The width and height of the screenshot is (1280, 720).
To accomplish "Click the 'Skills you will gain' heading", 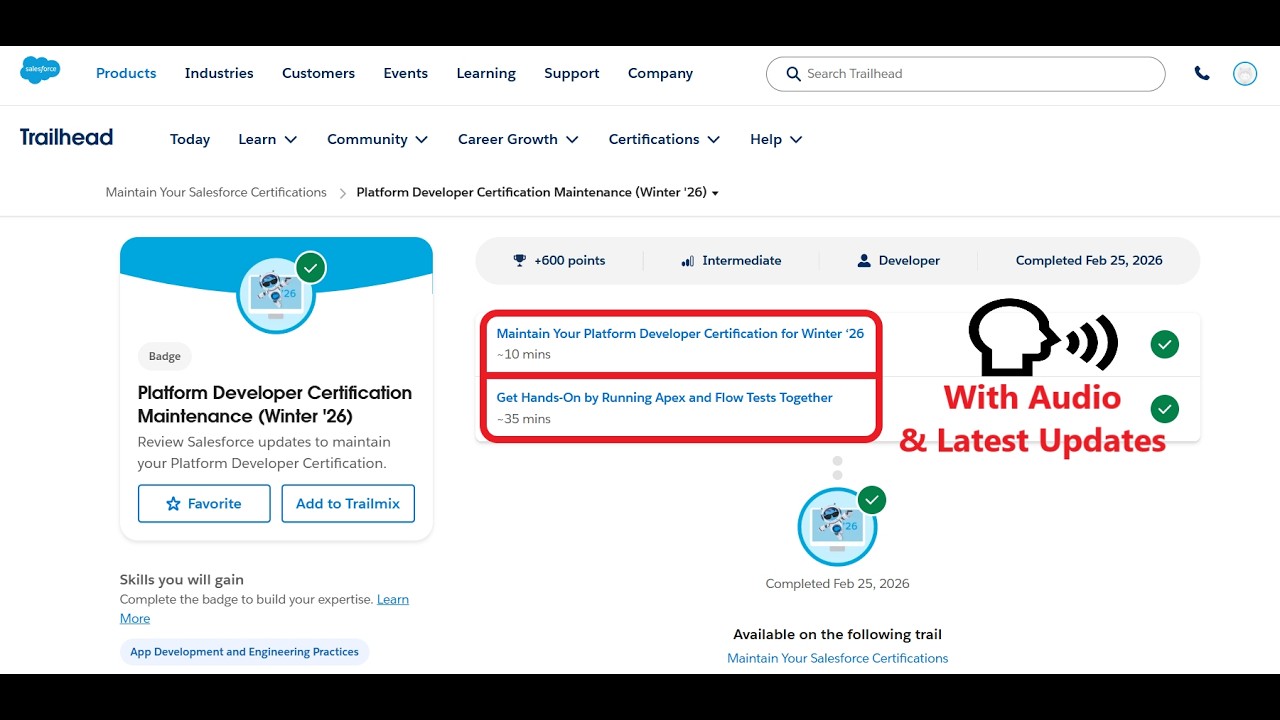I will tap(182, 580).
